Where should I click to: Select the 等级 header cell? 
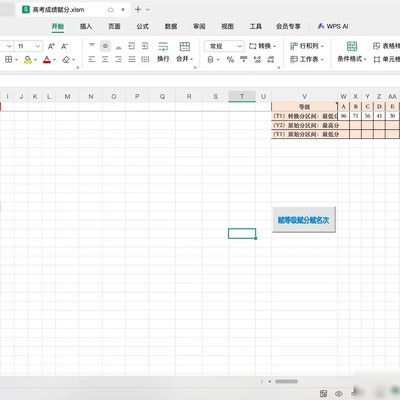pyautogui.click(x=304, y=107)
